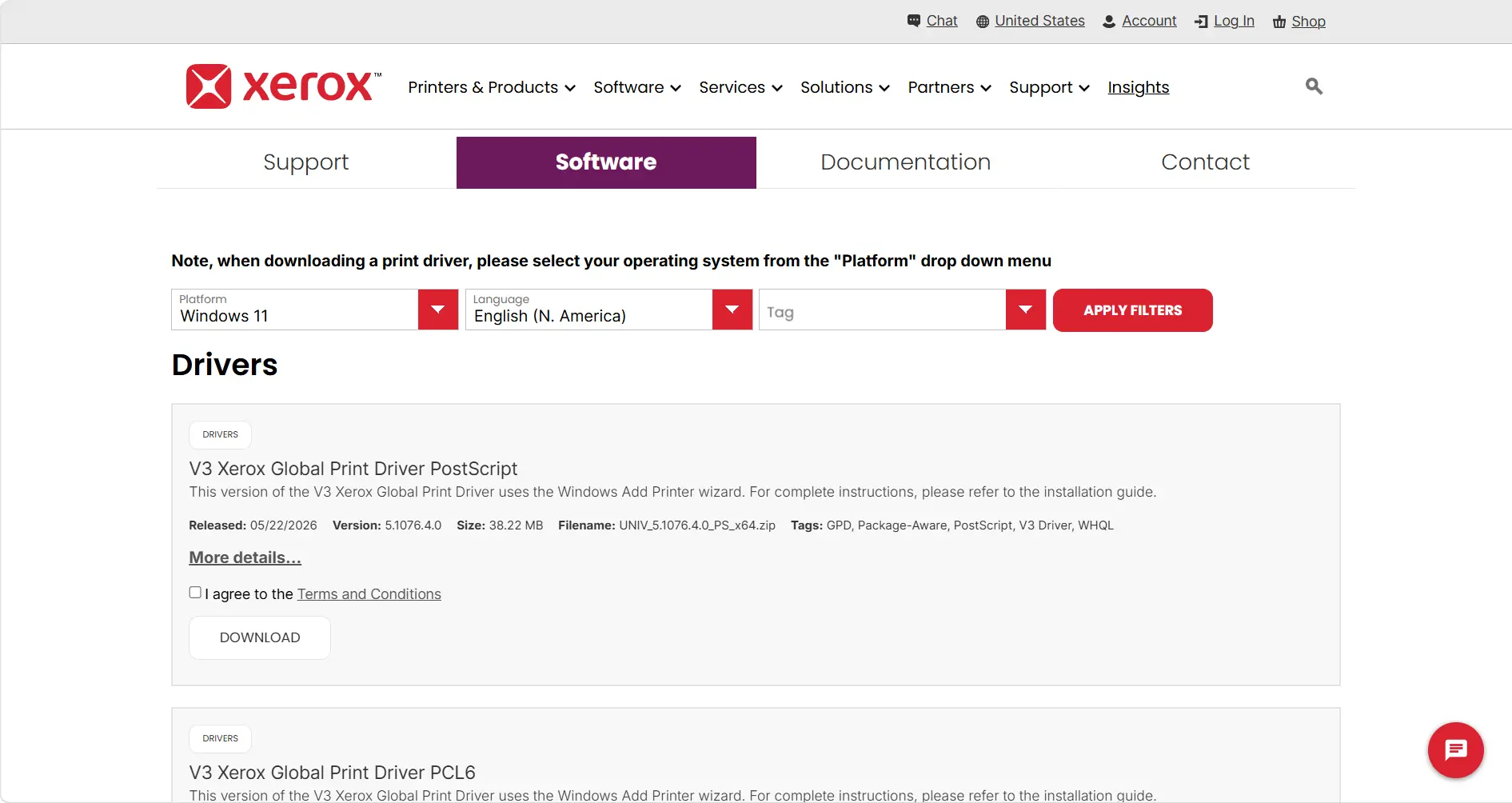1512x803 pixels.
Task: Open the floating chat bubble button
Action: (x=1455, y=750)
